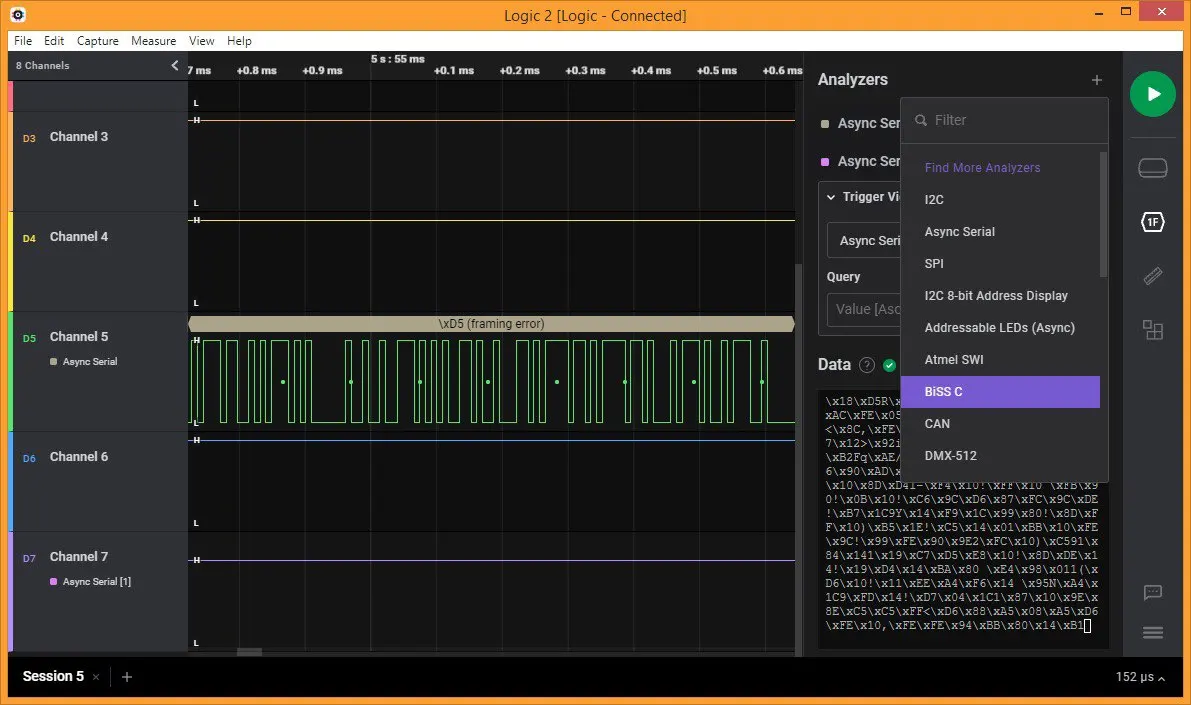Screen dimensions: 1191x705
Task: Expand the 152 µs zoom indicator
Action: (x=1140, y=677)
